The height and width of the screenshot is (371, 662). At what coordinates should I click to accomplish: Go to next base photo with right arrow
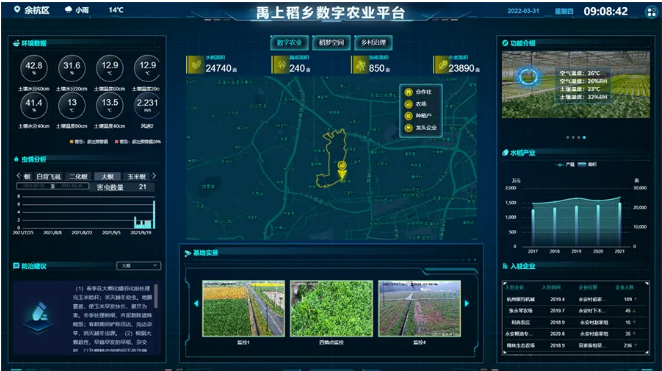coord(467,303)
